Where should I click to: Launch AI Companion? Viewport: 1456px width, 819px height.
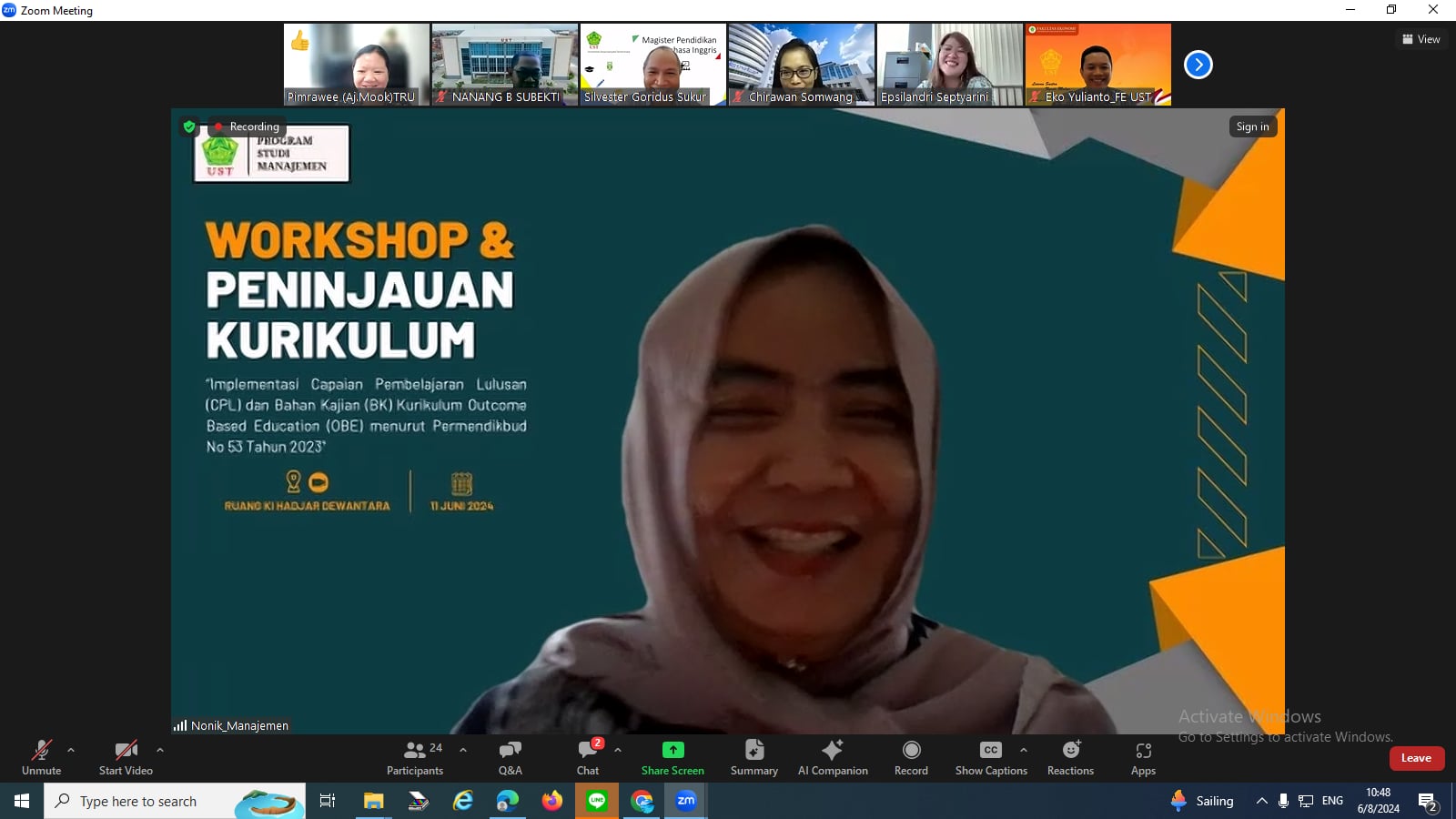(x=832, y=757)
